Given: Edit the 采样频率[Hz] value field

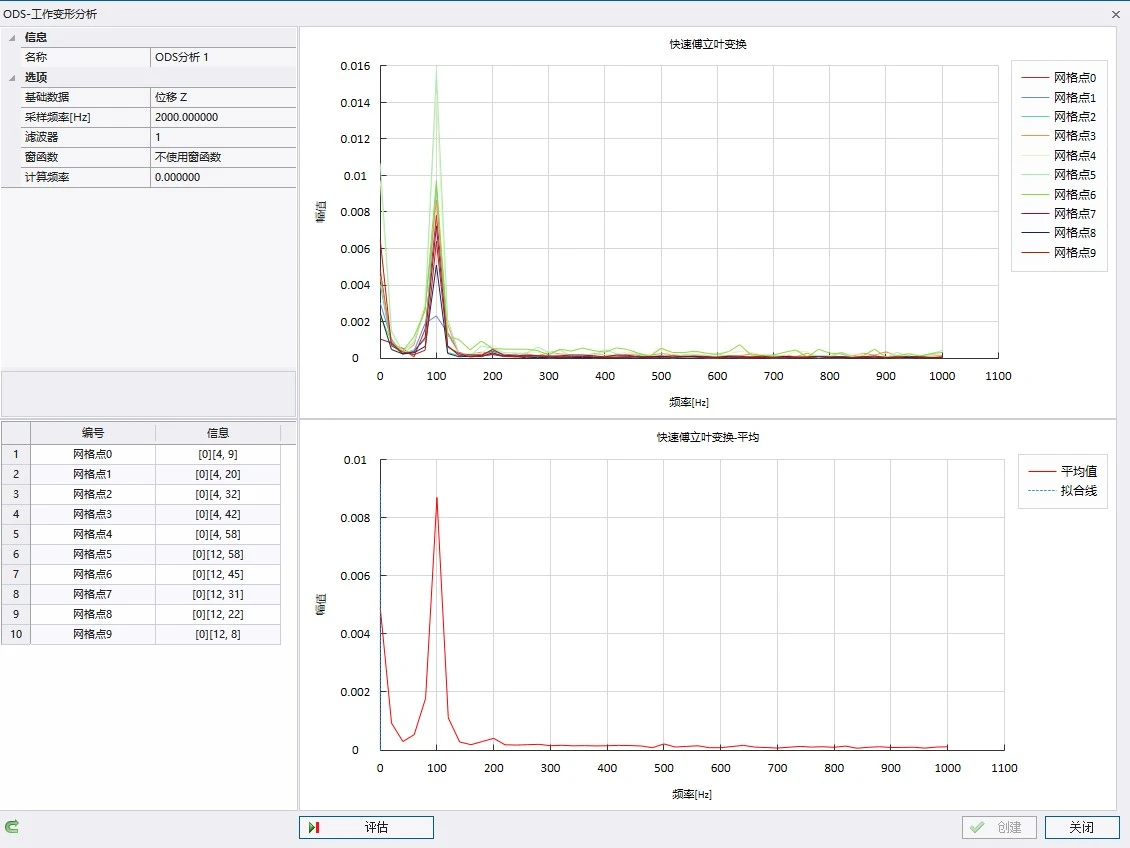Looking at the screenshot, I should (x=223, y=117).
